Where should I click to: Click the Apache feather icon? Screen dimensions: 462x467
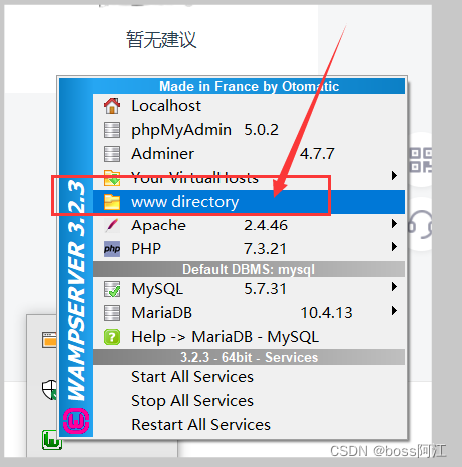point(112,226)
